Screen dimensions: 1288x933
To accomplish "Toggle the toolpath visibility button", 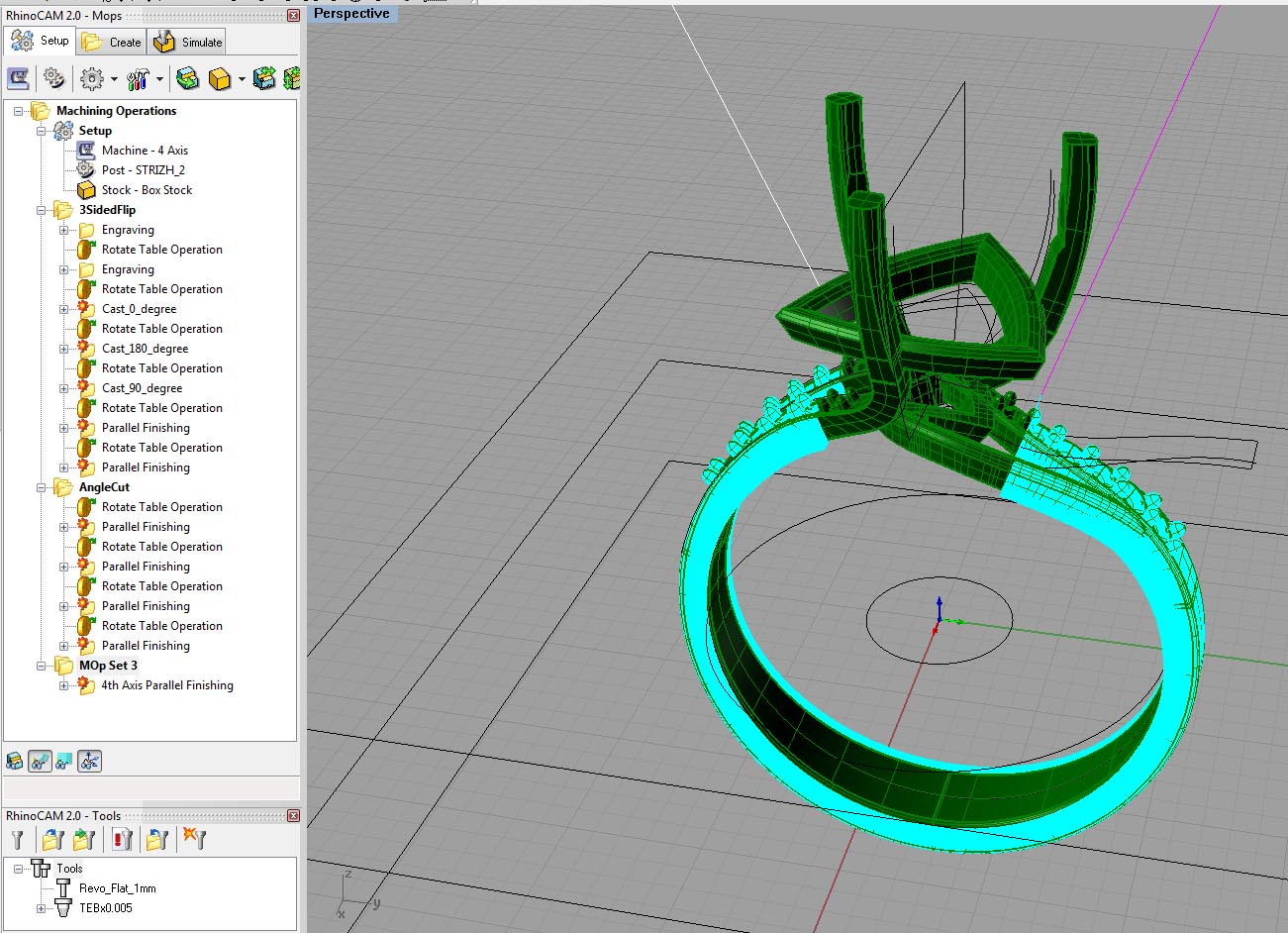I will [x=40, y=761].
